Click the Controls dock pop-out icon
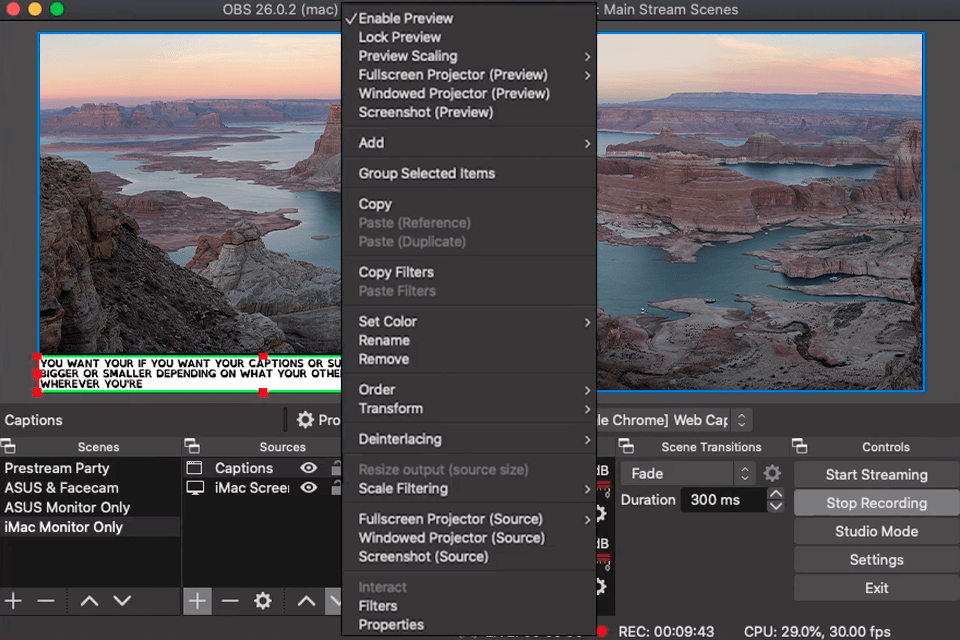Screen dimensions: 960x640 800,446
